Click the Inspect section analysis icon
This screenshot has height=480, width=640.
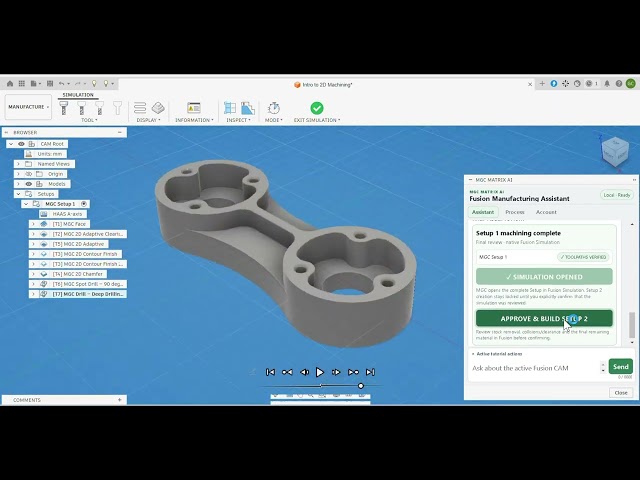pyautogui.click(x=230, y=108)
